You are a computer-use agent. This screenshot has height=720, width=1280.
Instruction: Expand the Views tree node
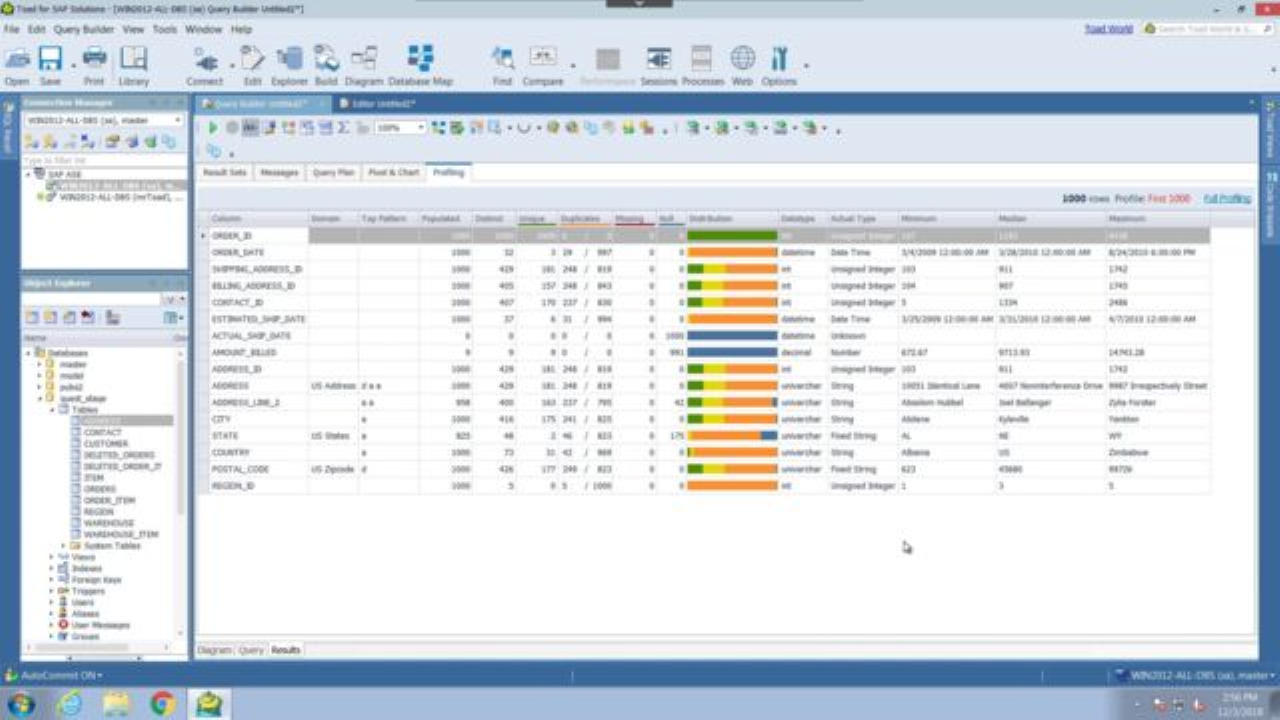tap(52, 557)
